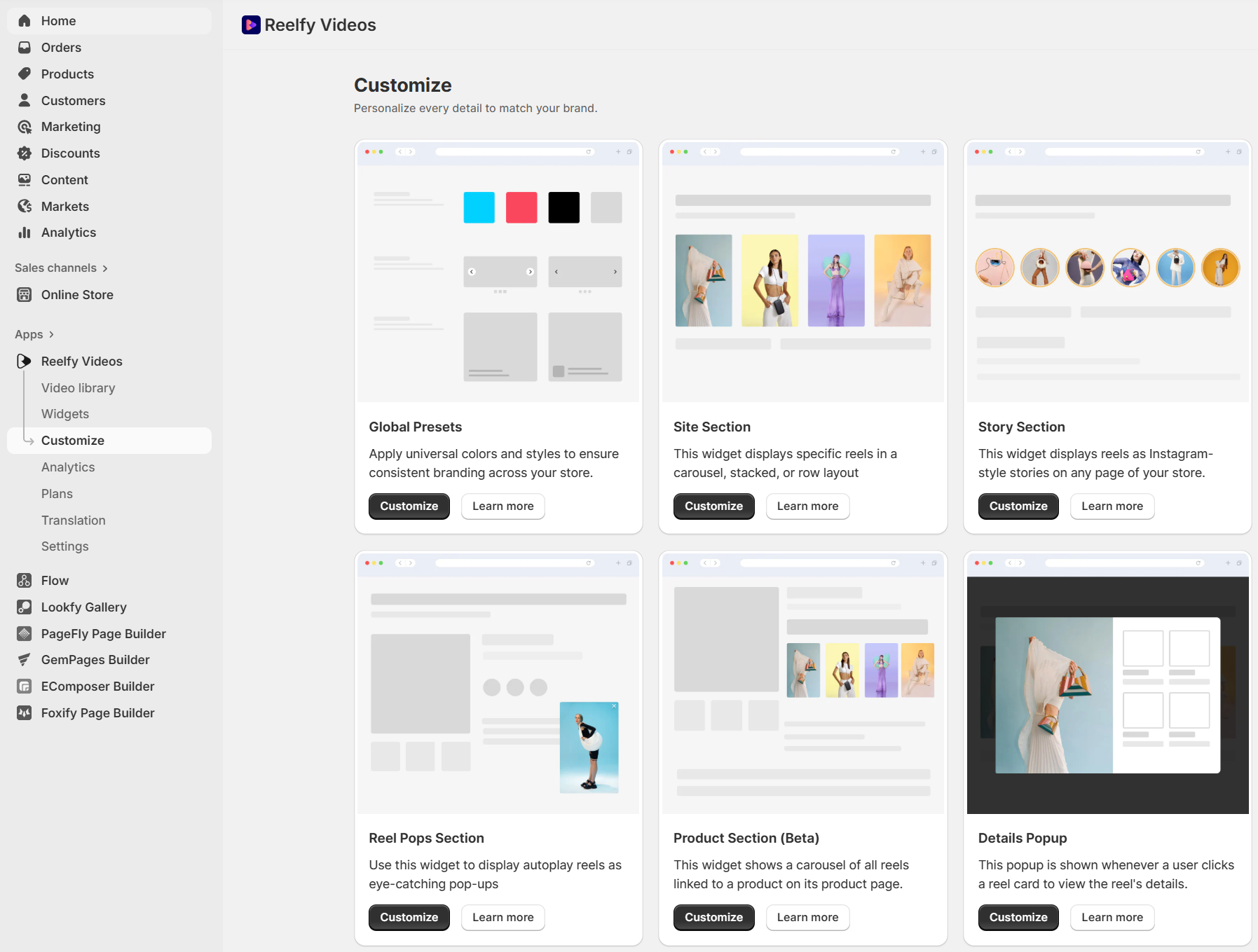
Task: Learn more about Global Presets
Action: 503,506
